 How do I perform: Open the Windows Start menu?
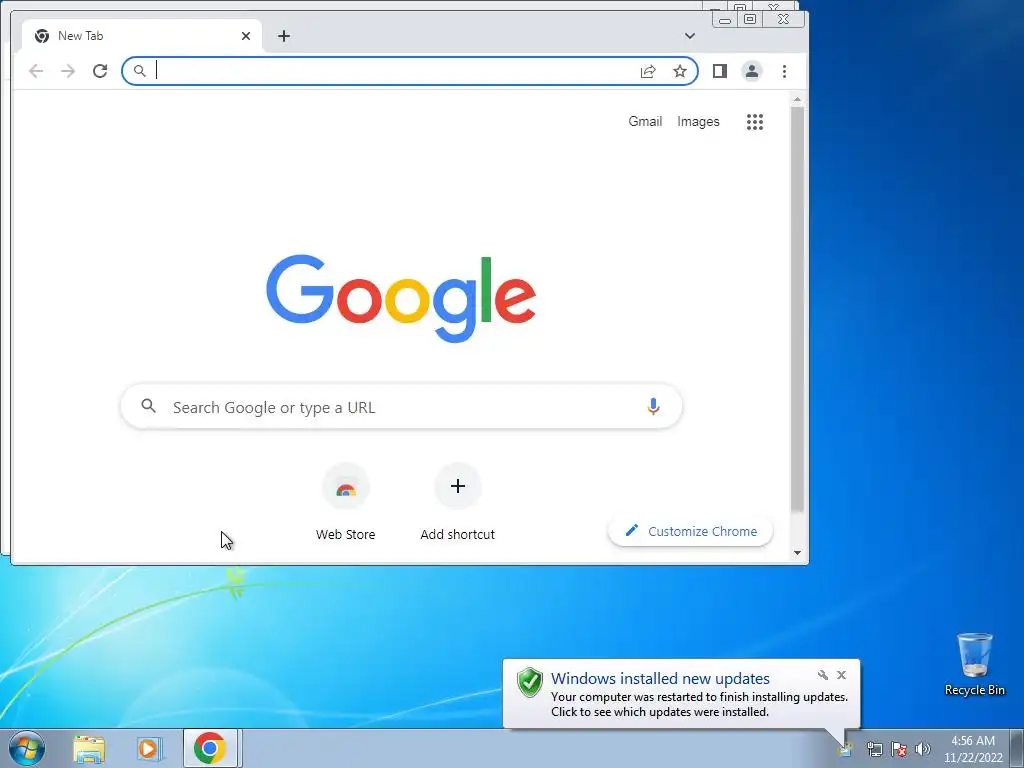pos(27,748)
